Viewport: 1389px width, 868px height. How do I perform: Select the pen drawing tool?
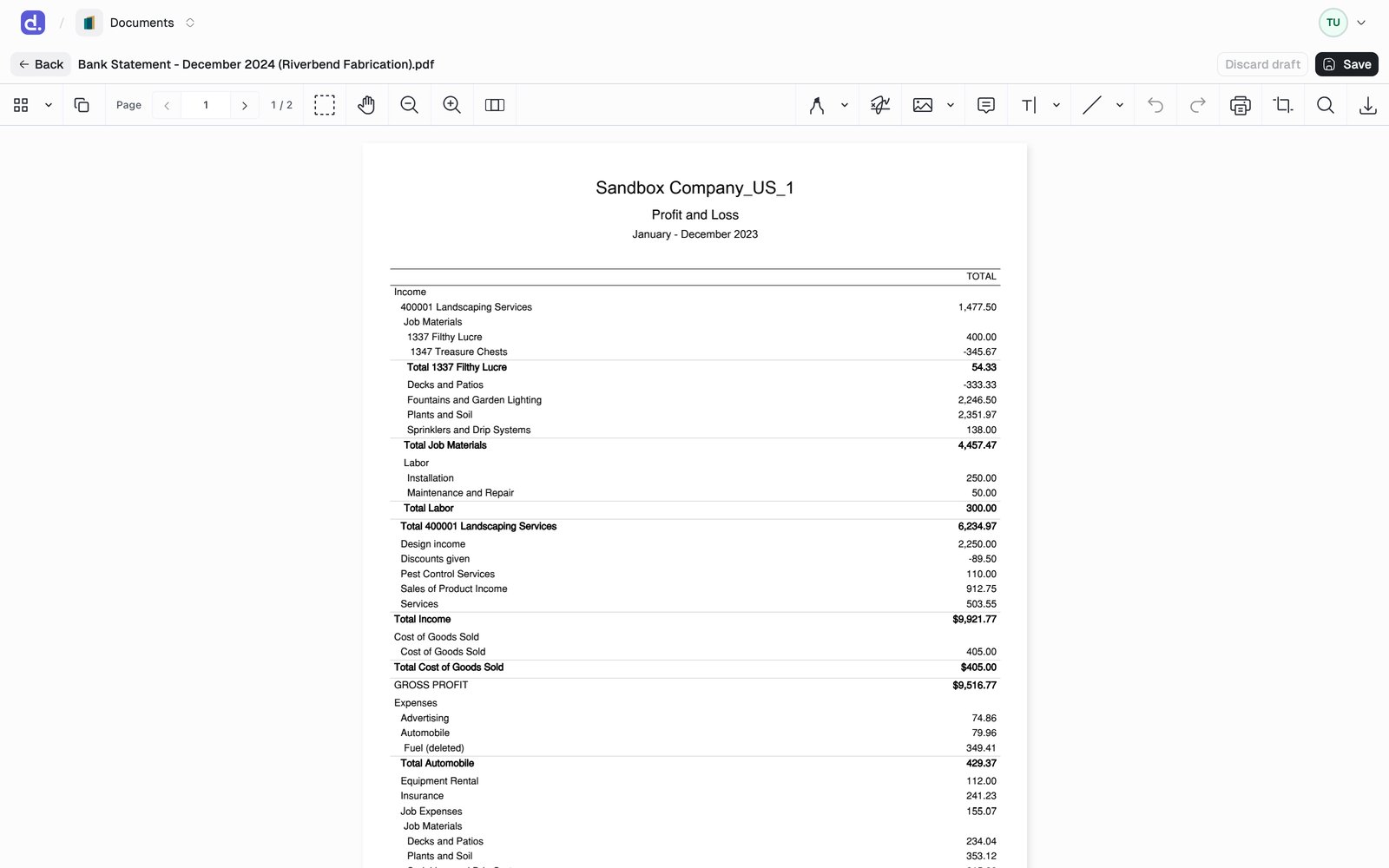tap(817, 105)
